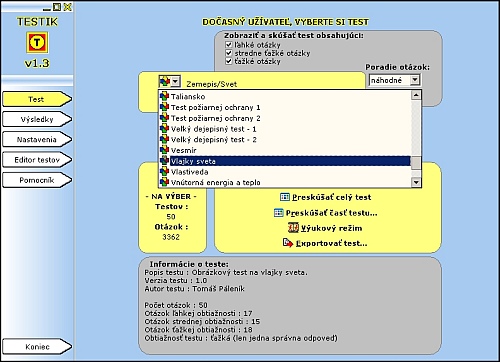Click the cube icon beside Vlastiveda
The height and width of the screenshot is (362, 500).
point(164,172)
